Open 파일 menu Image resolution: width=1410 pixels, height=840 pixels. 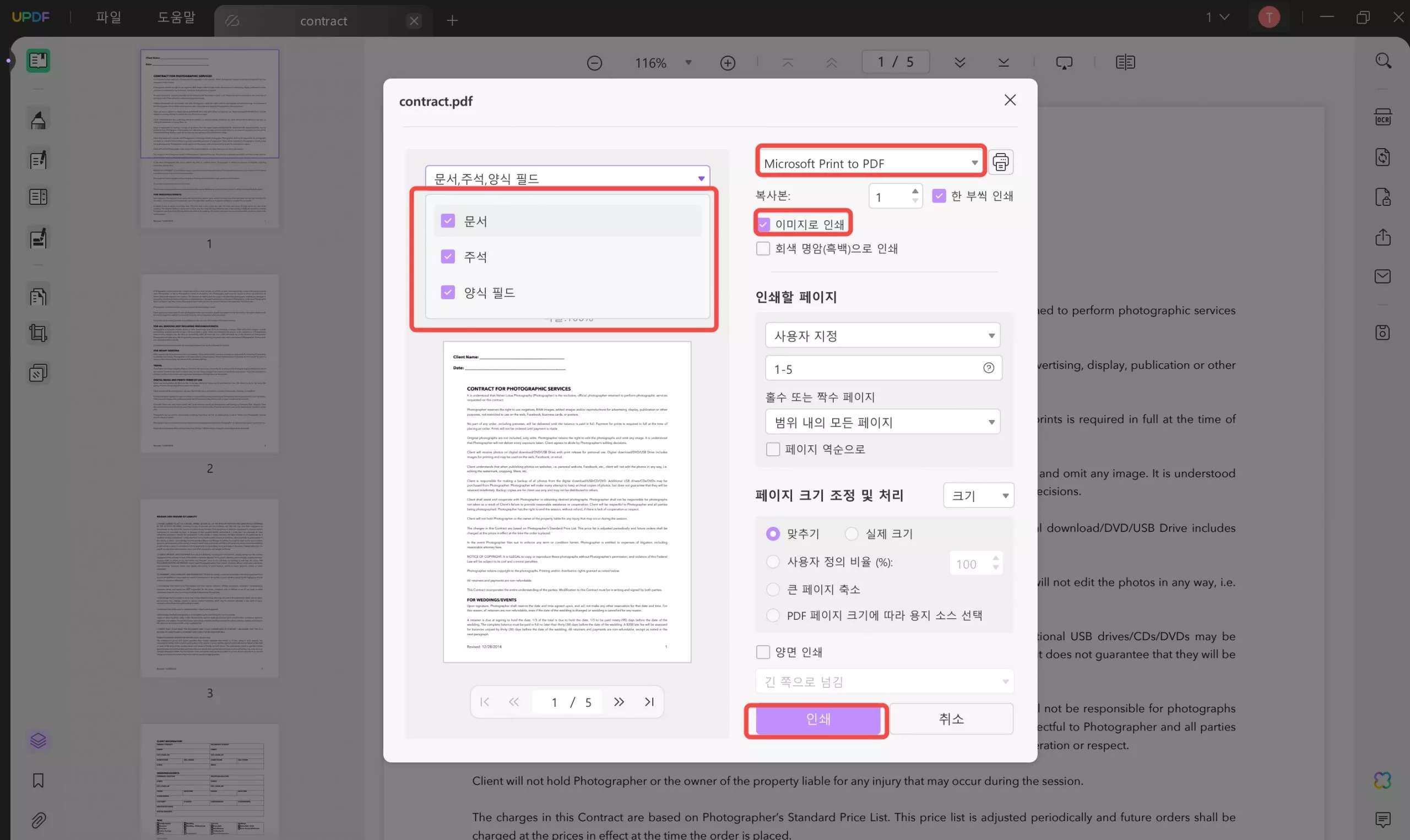pyautogui.click(x=108, y=18)
